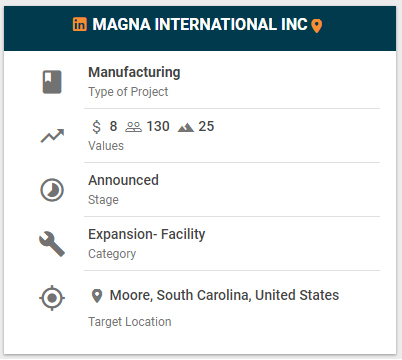
Task: Click the mountain square-footage icon
Action: [186, 128]
